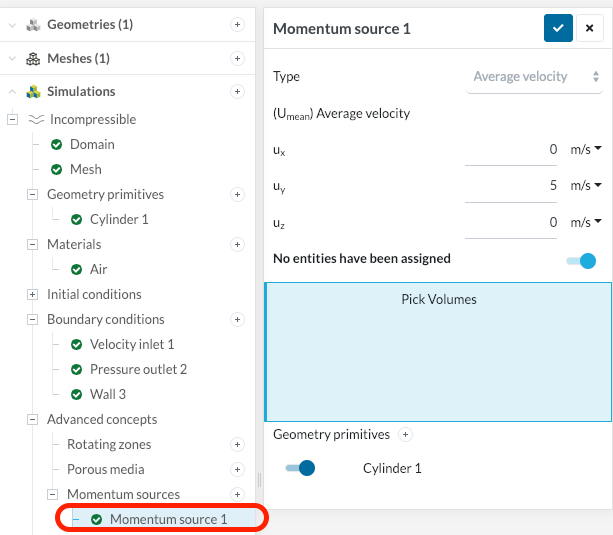The height and width of the screenshot is (535, 613).
Task: Add a new porous media item
Action: coord(237,469)
